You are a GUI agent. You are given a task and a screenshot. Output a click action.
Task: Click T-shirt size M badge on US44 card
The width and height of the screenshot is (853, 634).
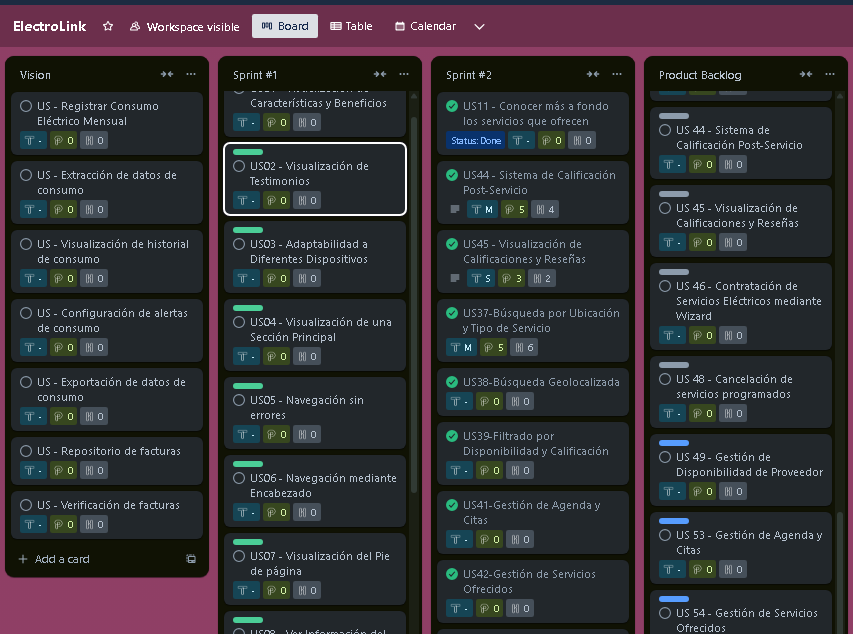click(x=482, y=210)
